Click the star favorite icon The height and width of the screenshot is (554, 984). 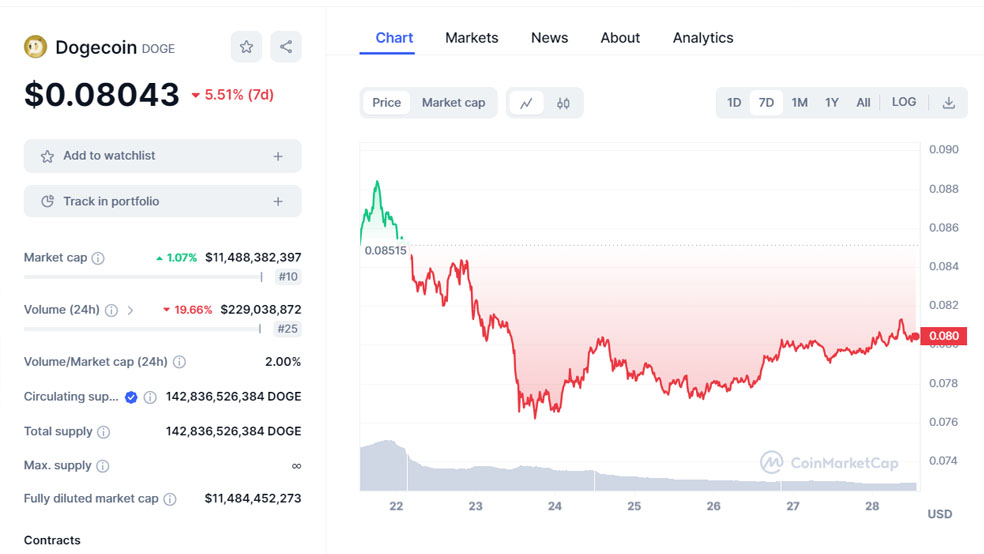point(246,47)
